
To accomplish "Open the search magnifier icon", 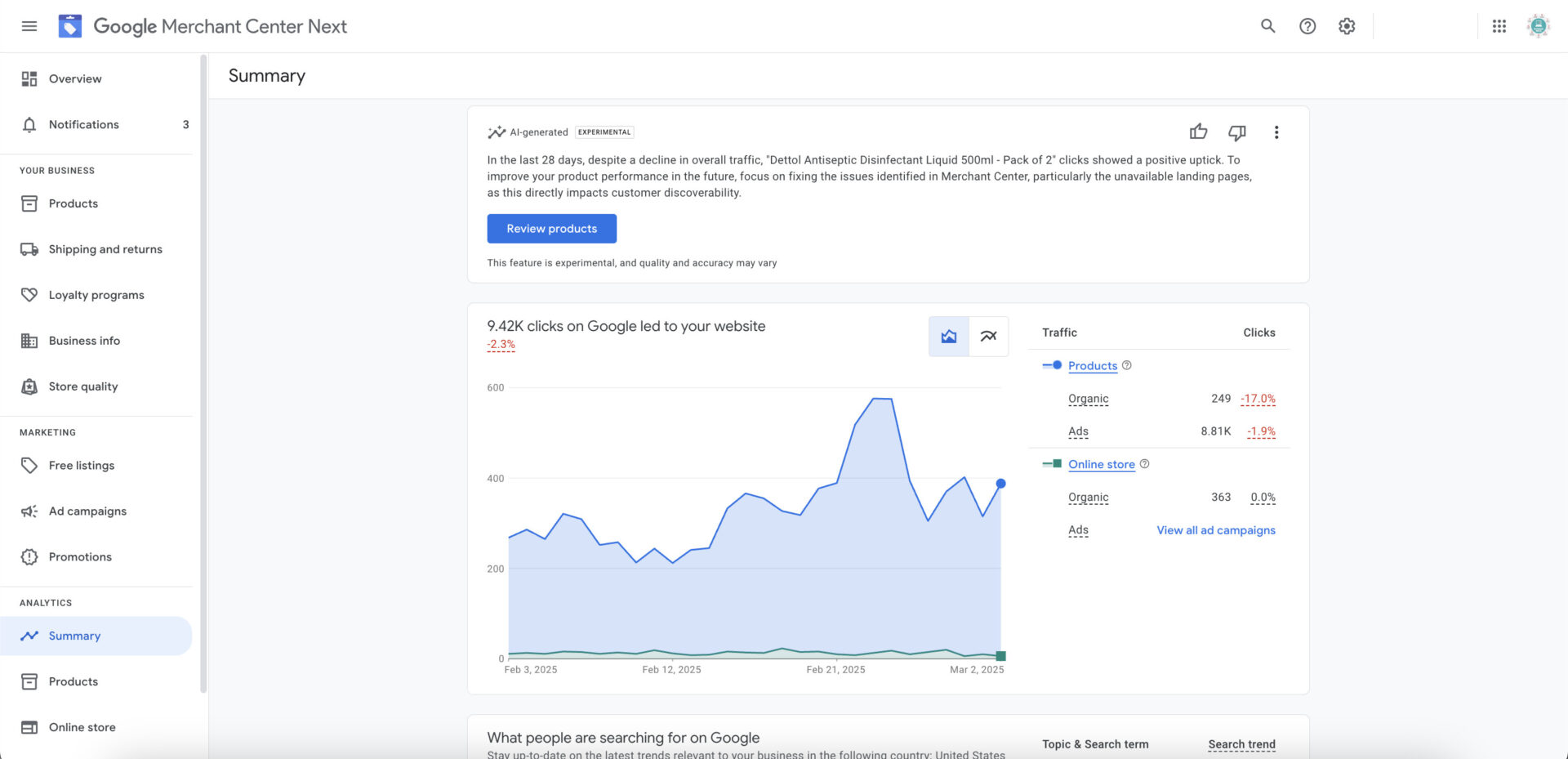I will click(1267, 26).
